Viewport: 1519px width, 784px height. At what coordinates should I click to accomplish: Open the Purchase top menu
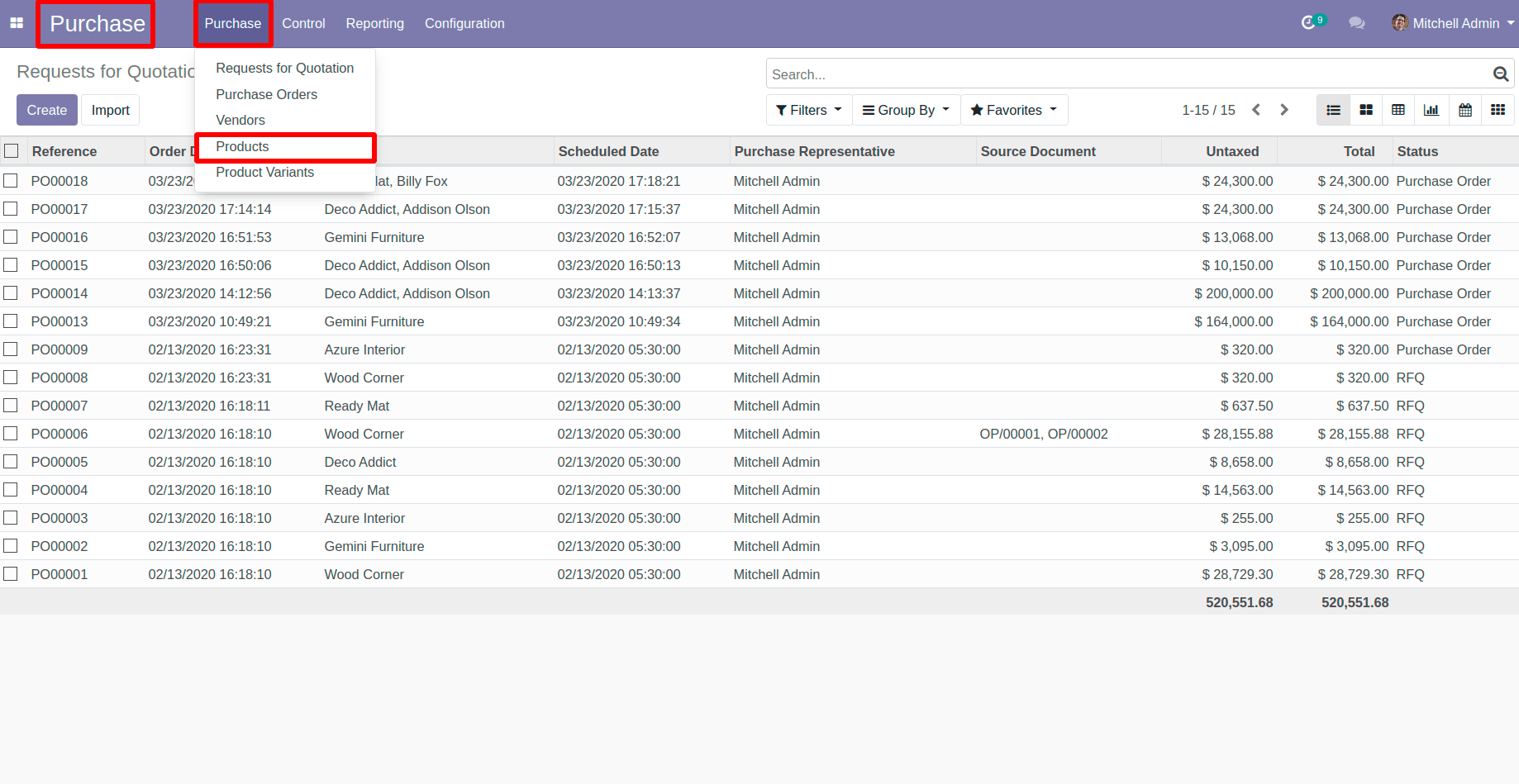point(233,23)
